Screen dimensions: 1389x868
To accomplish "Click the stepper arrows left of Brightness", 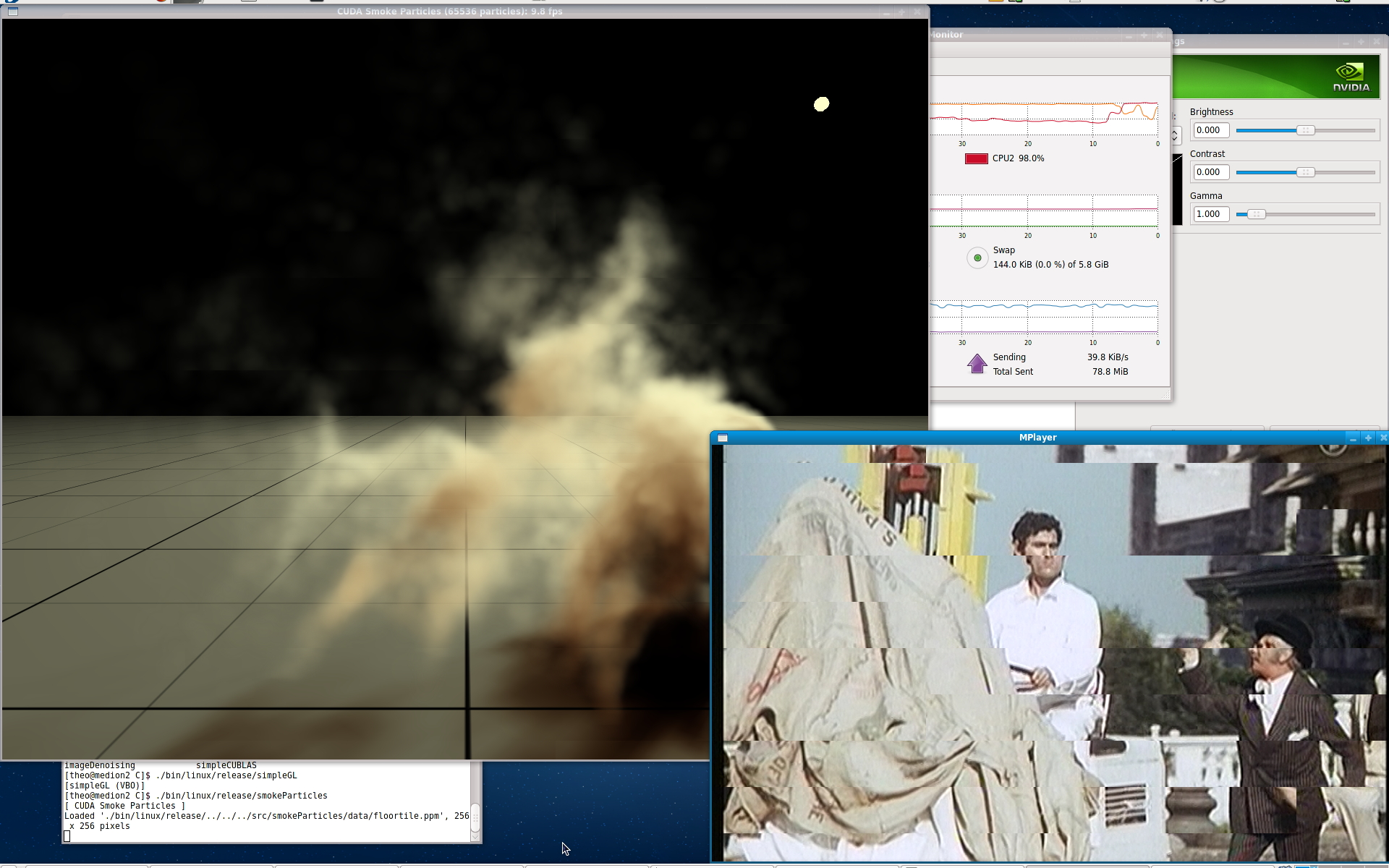I will pos(1176,135).
